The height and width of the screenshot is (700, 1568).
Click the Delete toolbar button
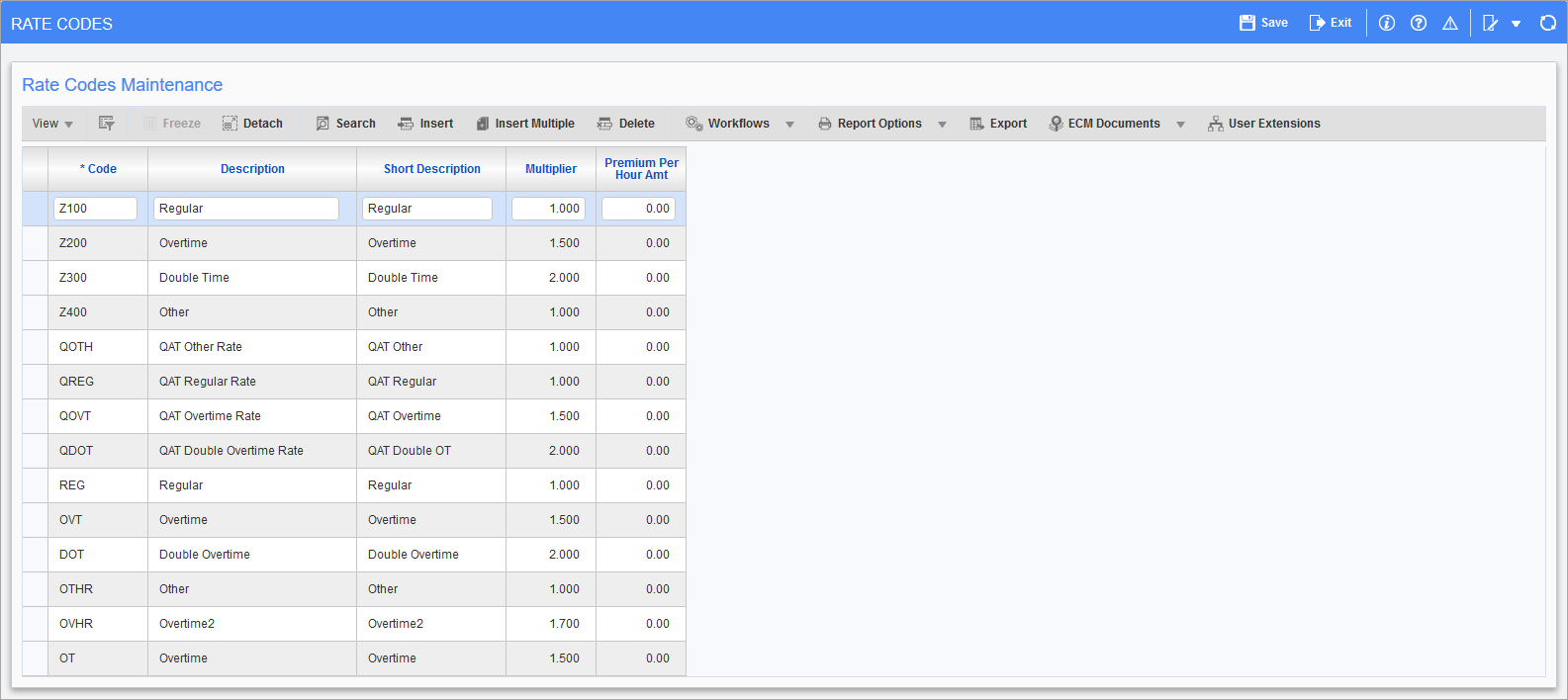[x=625, y=124]
